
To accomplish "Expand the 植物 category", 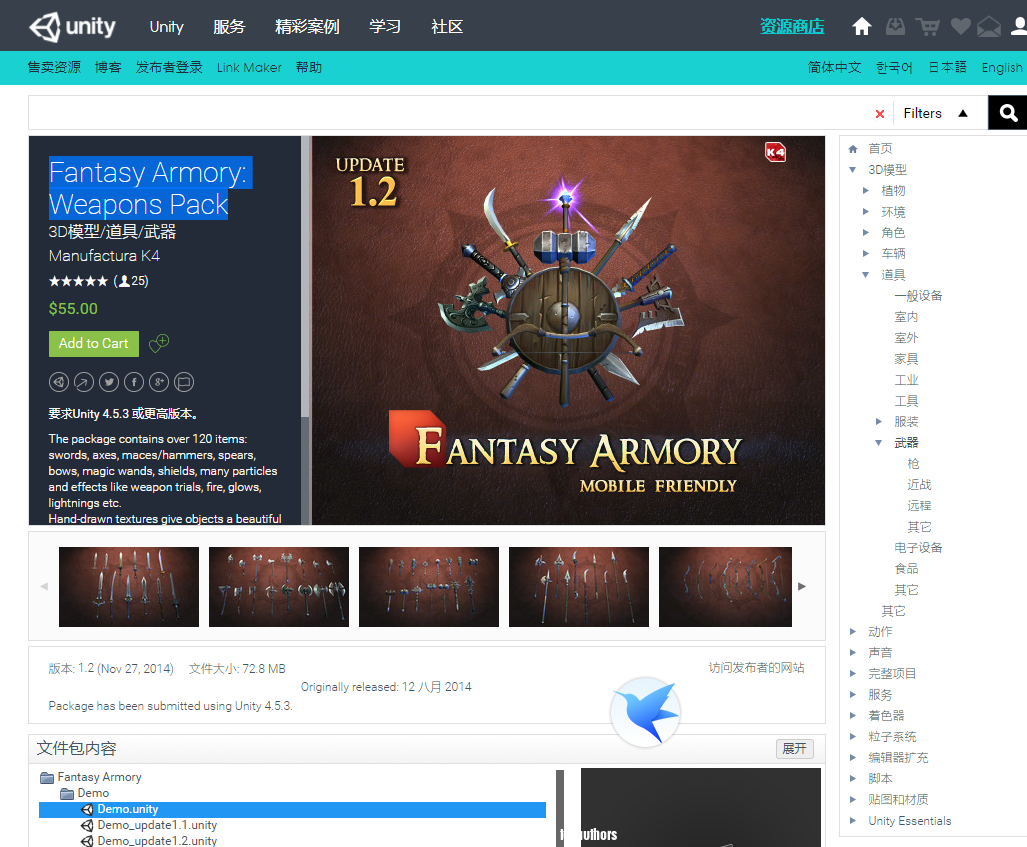I will click(x=866, y=191).
